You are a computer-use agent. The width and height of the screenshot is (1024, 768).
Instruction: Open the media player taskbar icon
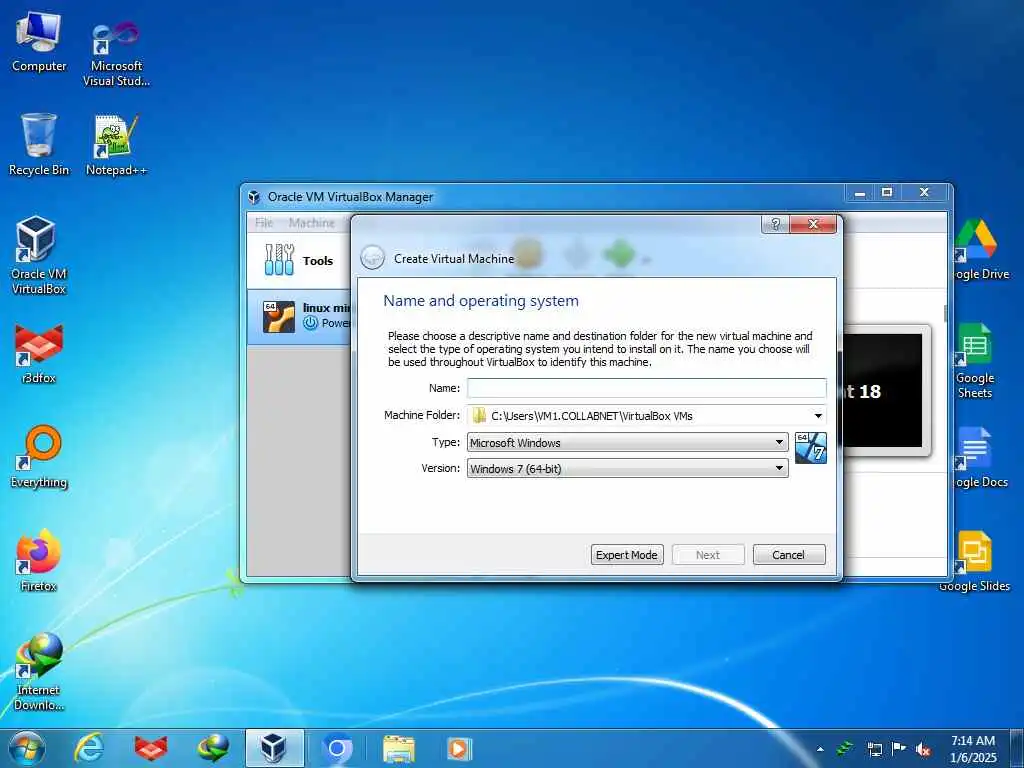tap(459, 748)
